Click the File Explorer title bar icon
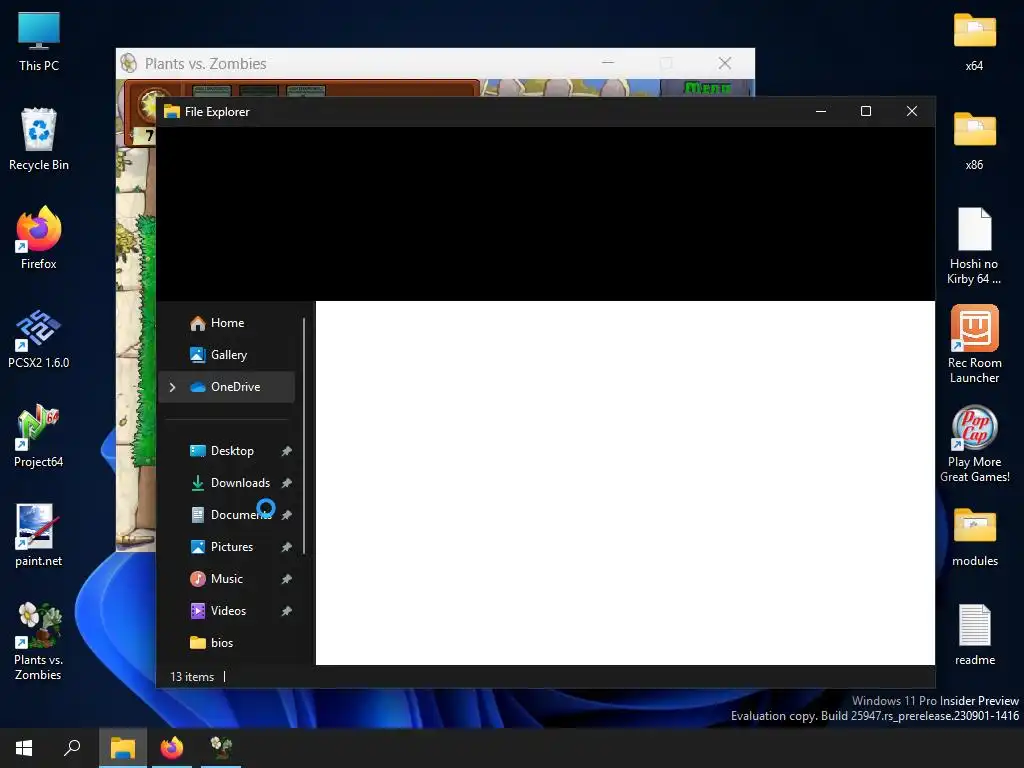The image size is (1024, 768). [x=172, y=112]
